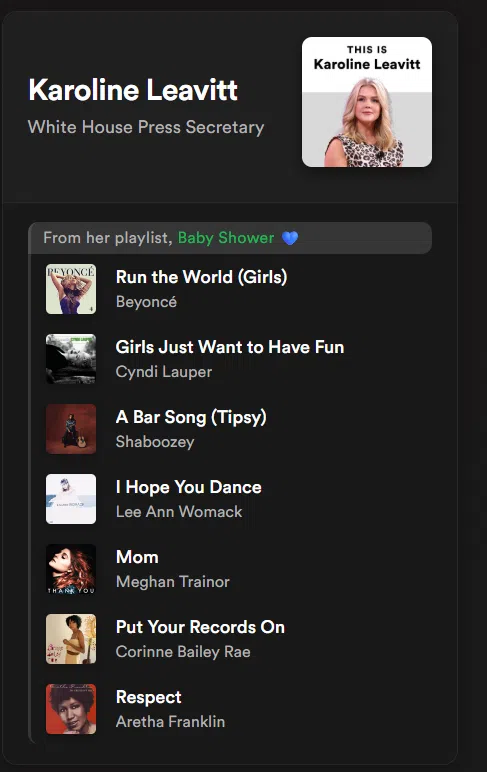Play the song Run the World (Girls)
This screenshot has height=772, width=487.
[x=201, y=277]
